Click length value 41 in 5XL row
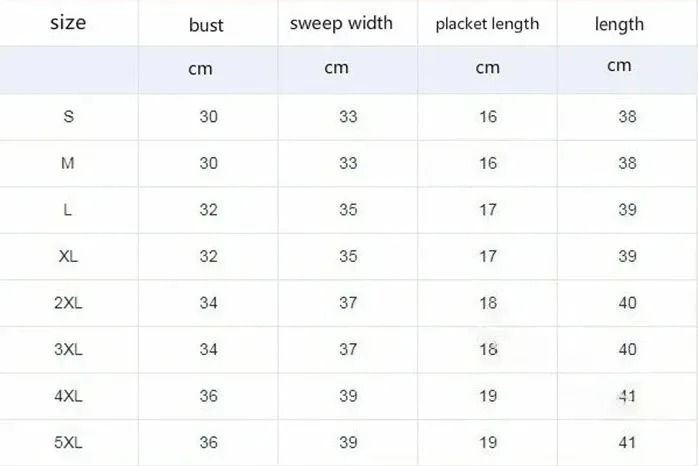The height and width of the screenshot is (466, 698). (627, 442)
